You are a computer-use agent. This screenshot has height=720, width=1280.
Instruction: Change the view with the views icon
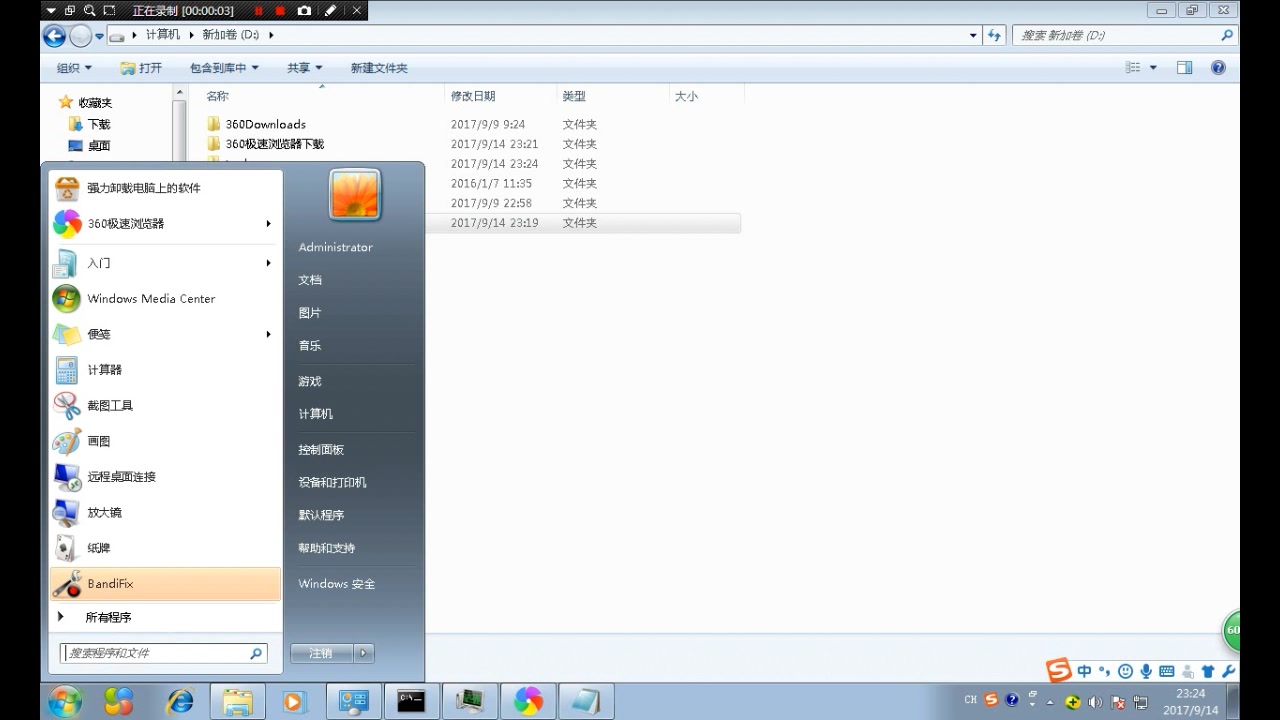point(1133,68)
